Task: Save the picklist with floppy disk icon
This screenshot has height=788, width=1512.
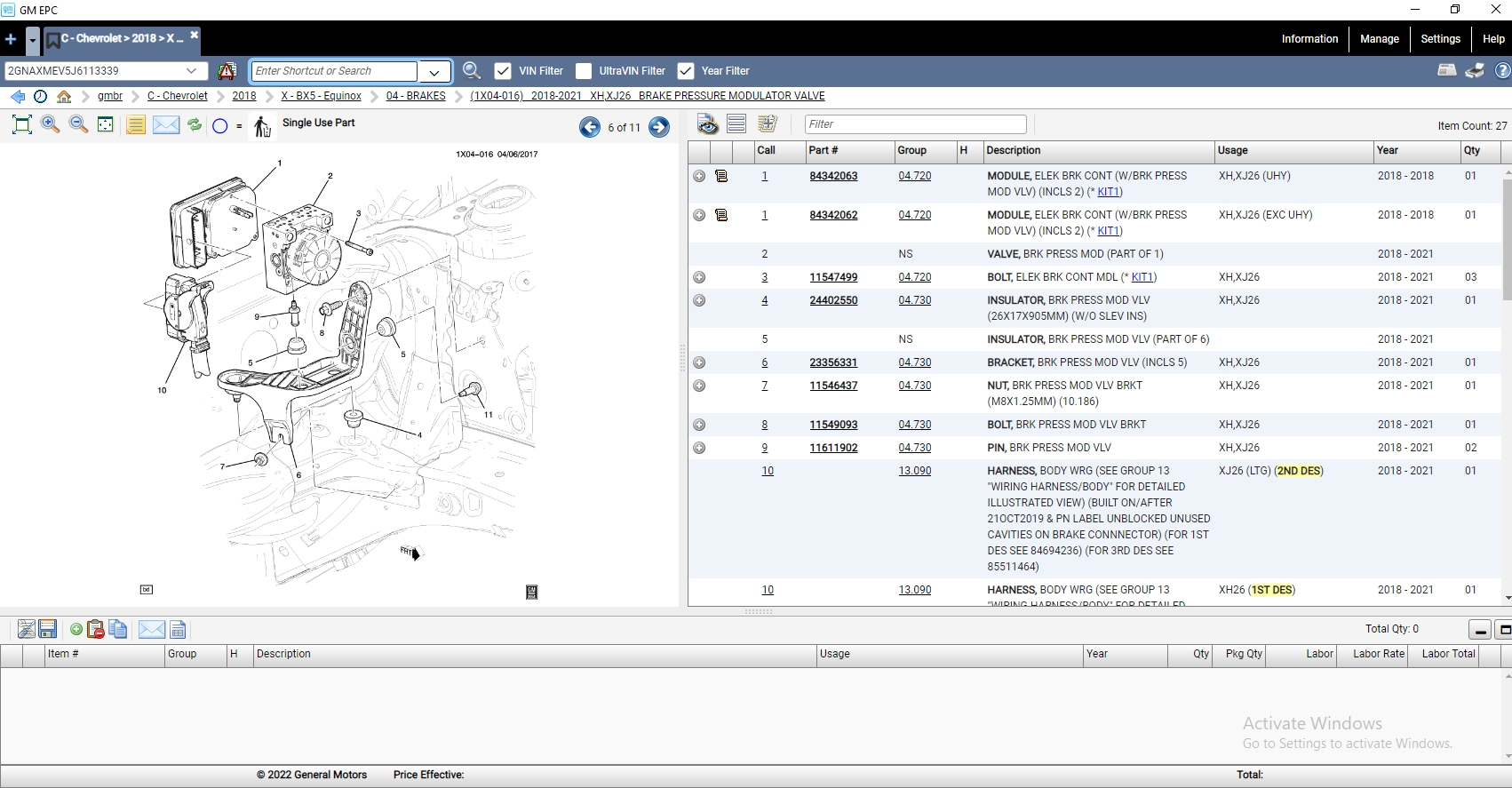Action: 48,630
